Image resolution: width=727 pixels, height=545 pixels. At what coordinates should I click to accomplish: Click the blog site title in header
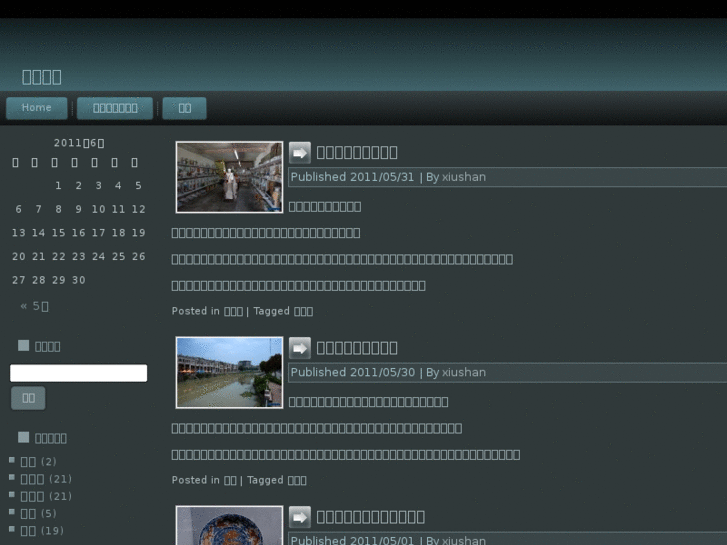pyautogui.click(x=42, y=77)
